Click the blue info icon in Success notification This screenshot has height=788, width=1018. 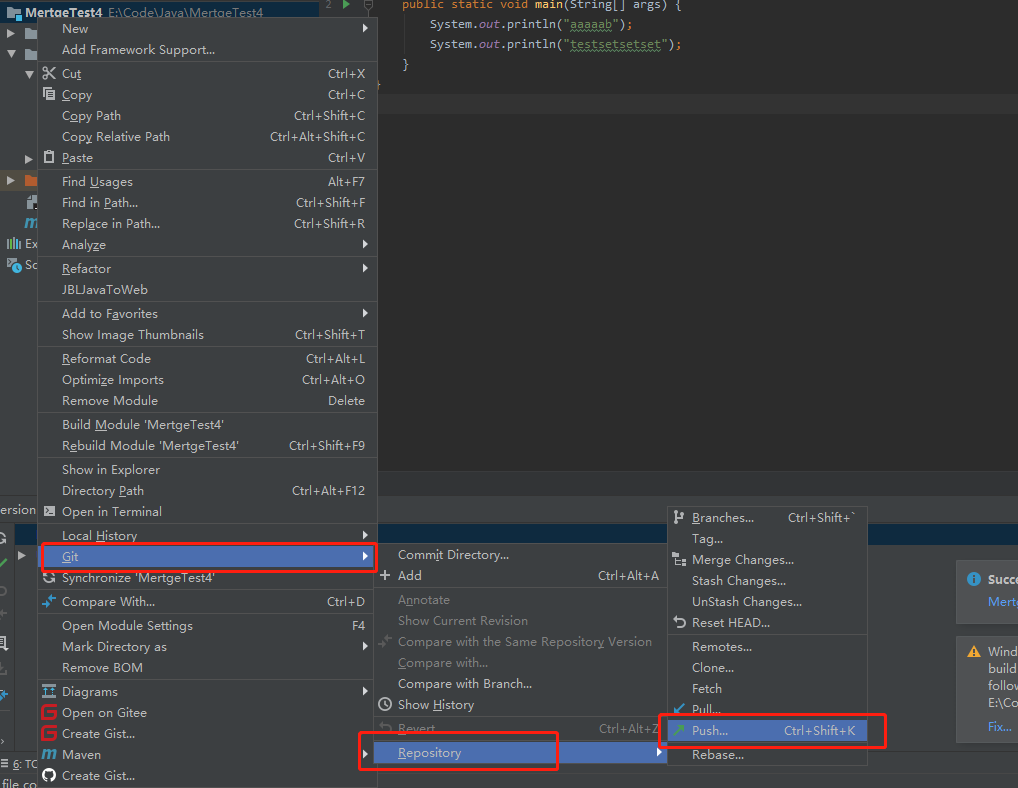point(974,579)
